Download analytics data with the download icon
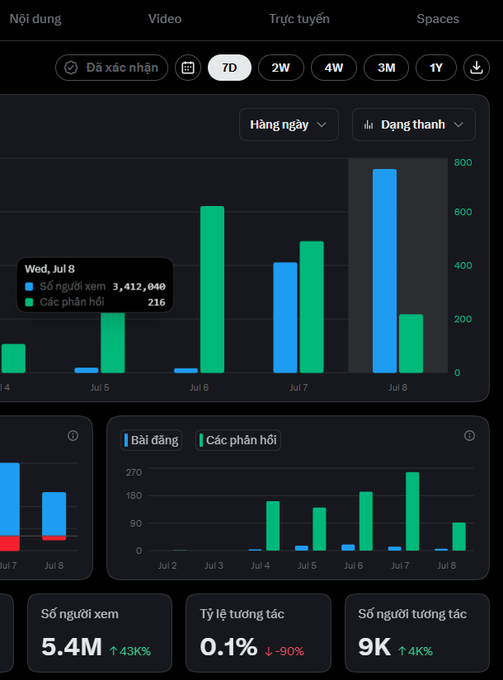 coord(476,68)
